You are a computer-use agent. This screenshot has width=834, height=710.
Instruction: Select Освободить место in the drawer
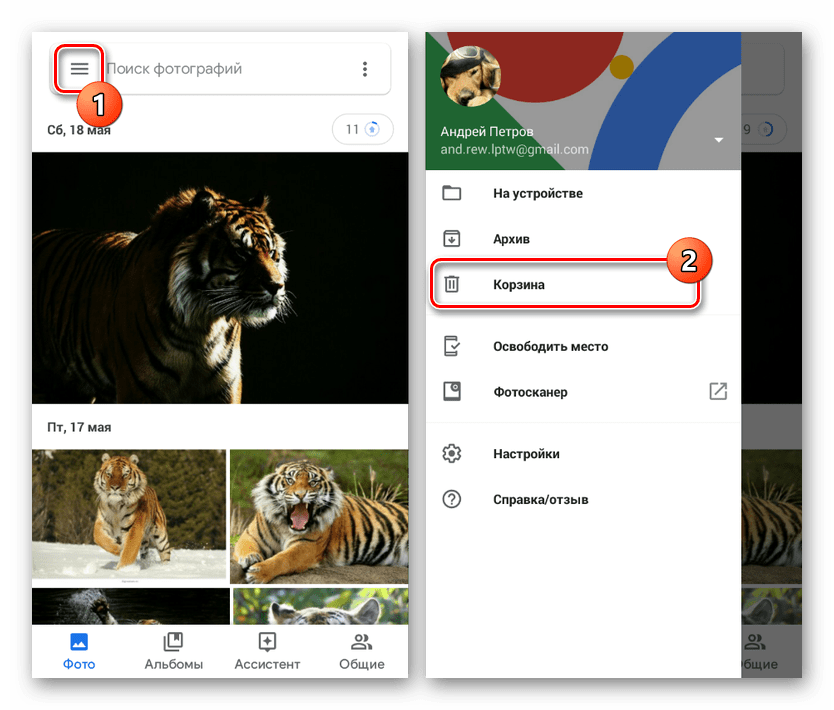coord(550,346)
